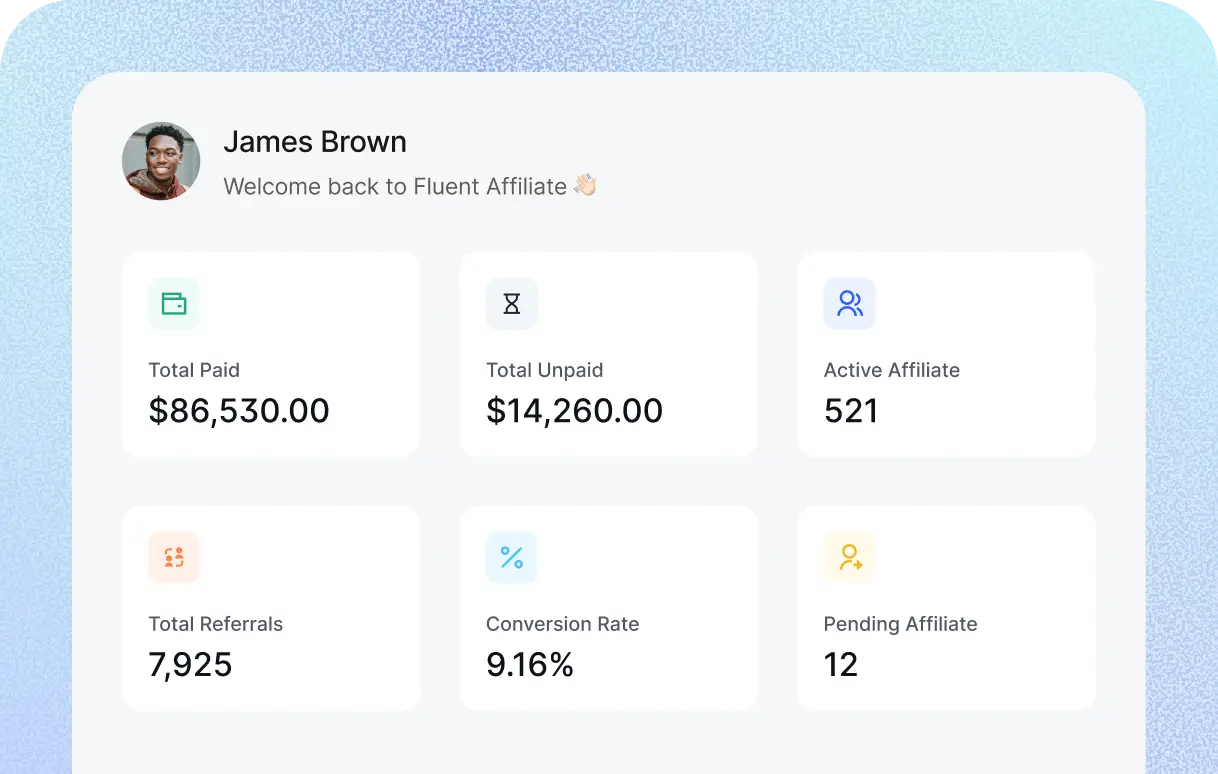Click the percent icon for Conversion Rate
Image resolution: width=1218 pixels, height=774 pixels.
[x=511, y=558]
